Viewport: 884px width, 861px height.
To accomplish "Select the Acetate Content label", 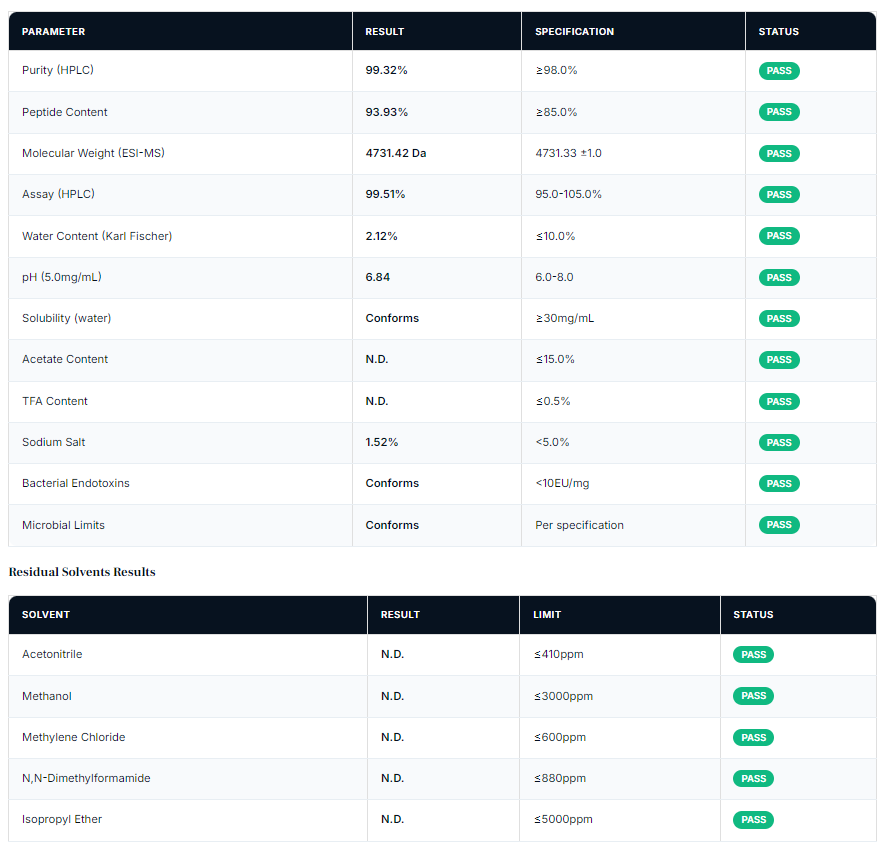I will tap(65, 359).
